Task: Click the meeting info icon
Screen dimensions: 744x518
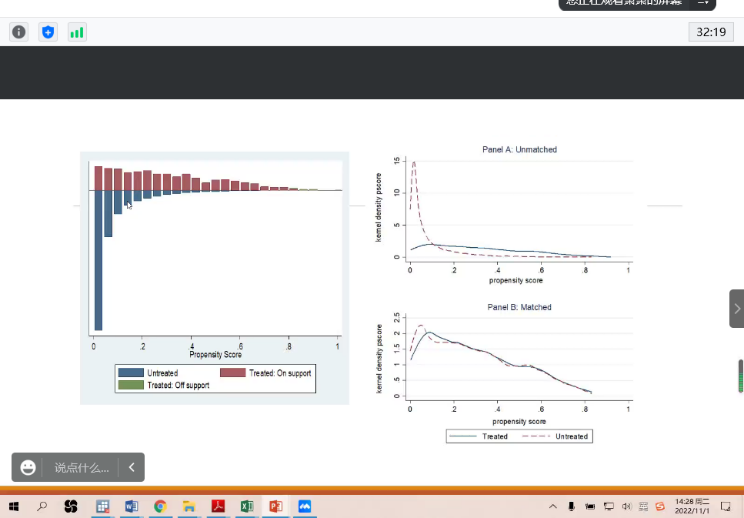Action: tap(19, 32)
